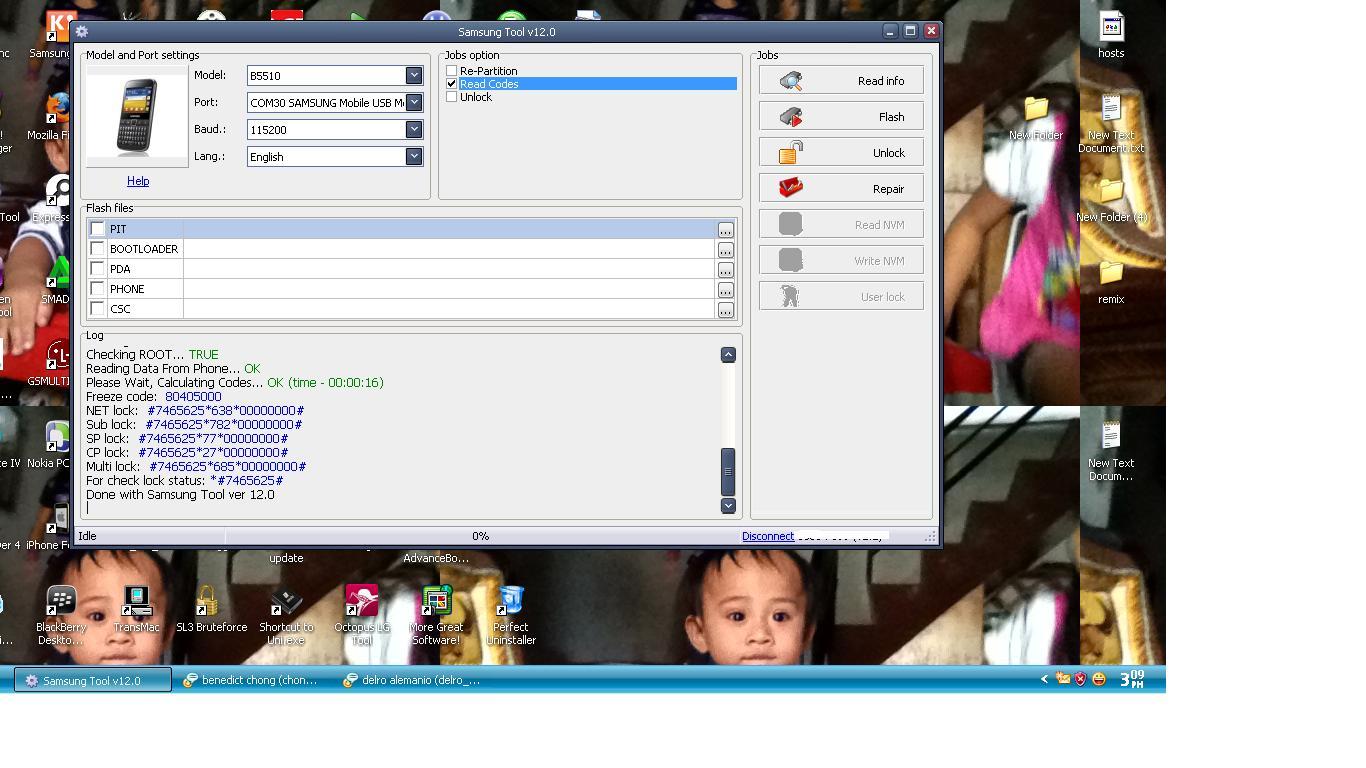
Task: Click the PDA file path field
Action: click(449, 269)
